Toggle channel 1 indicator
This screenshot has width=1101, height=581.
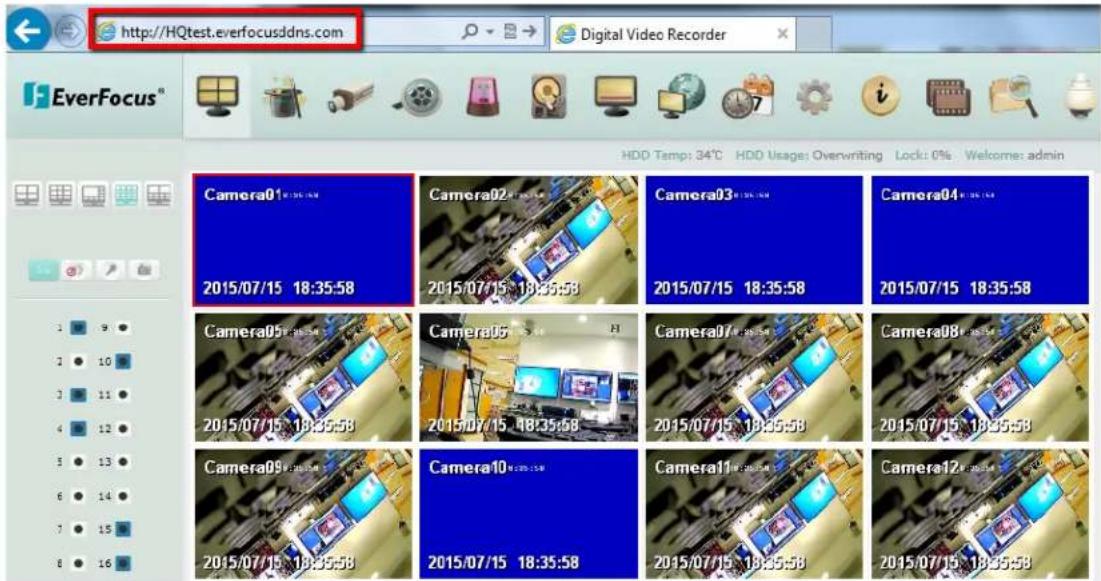point(79,327)
